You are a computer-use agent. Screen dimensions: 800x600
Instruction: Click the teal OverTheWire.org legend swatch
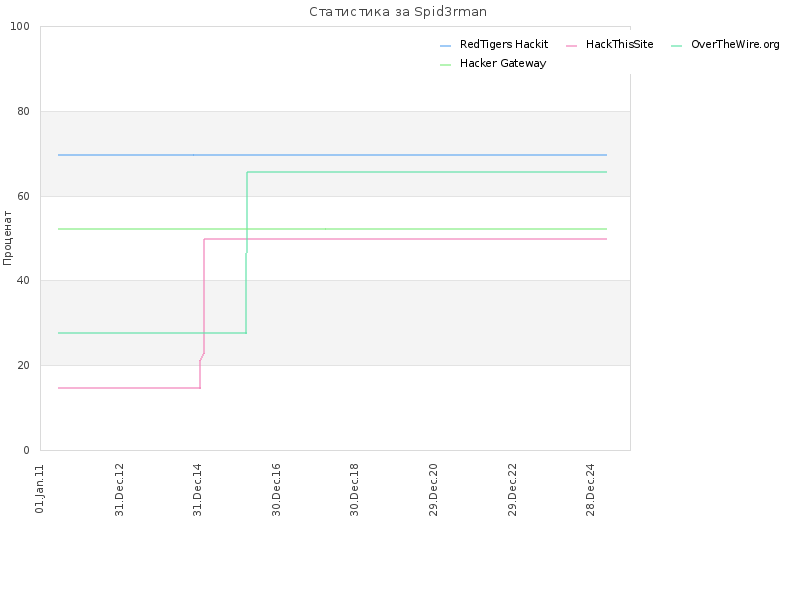[x=677, y=46]
